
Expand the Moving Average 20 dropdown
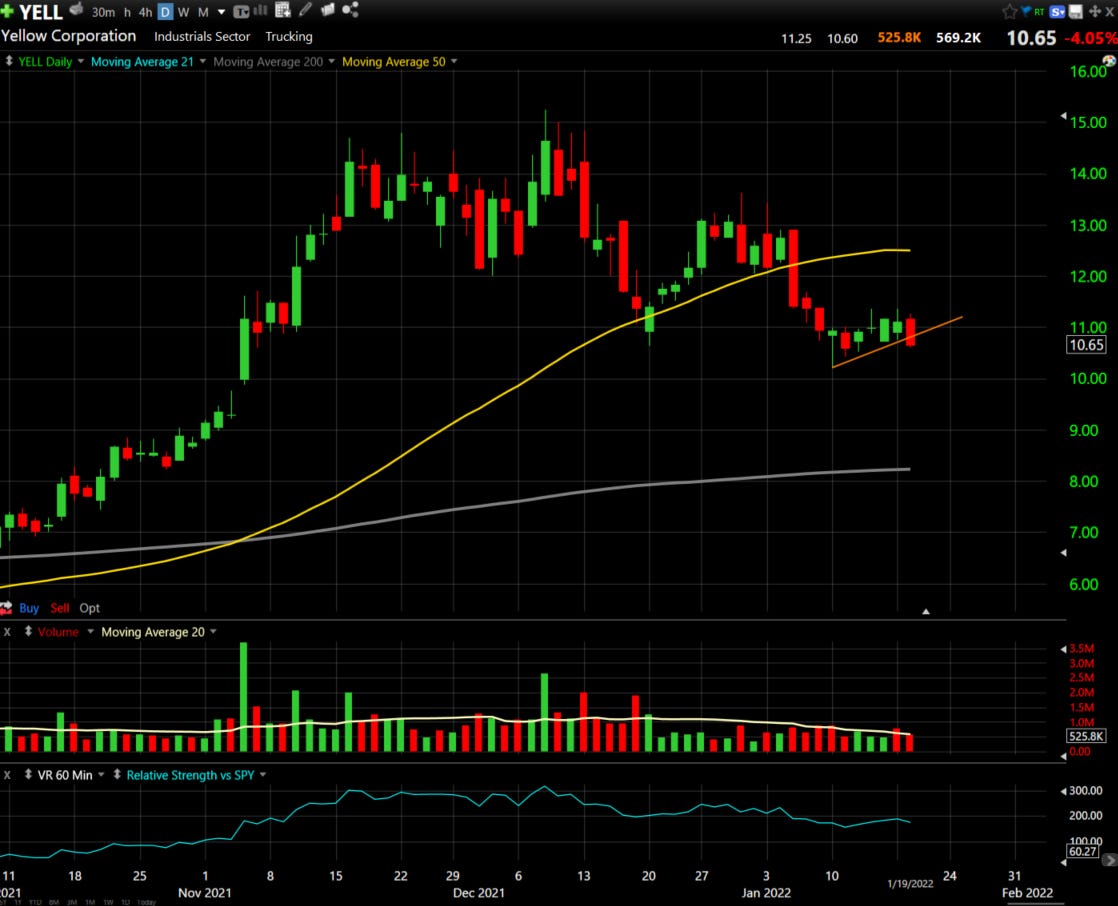point(213,632)
